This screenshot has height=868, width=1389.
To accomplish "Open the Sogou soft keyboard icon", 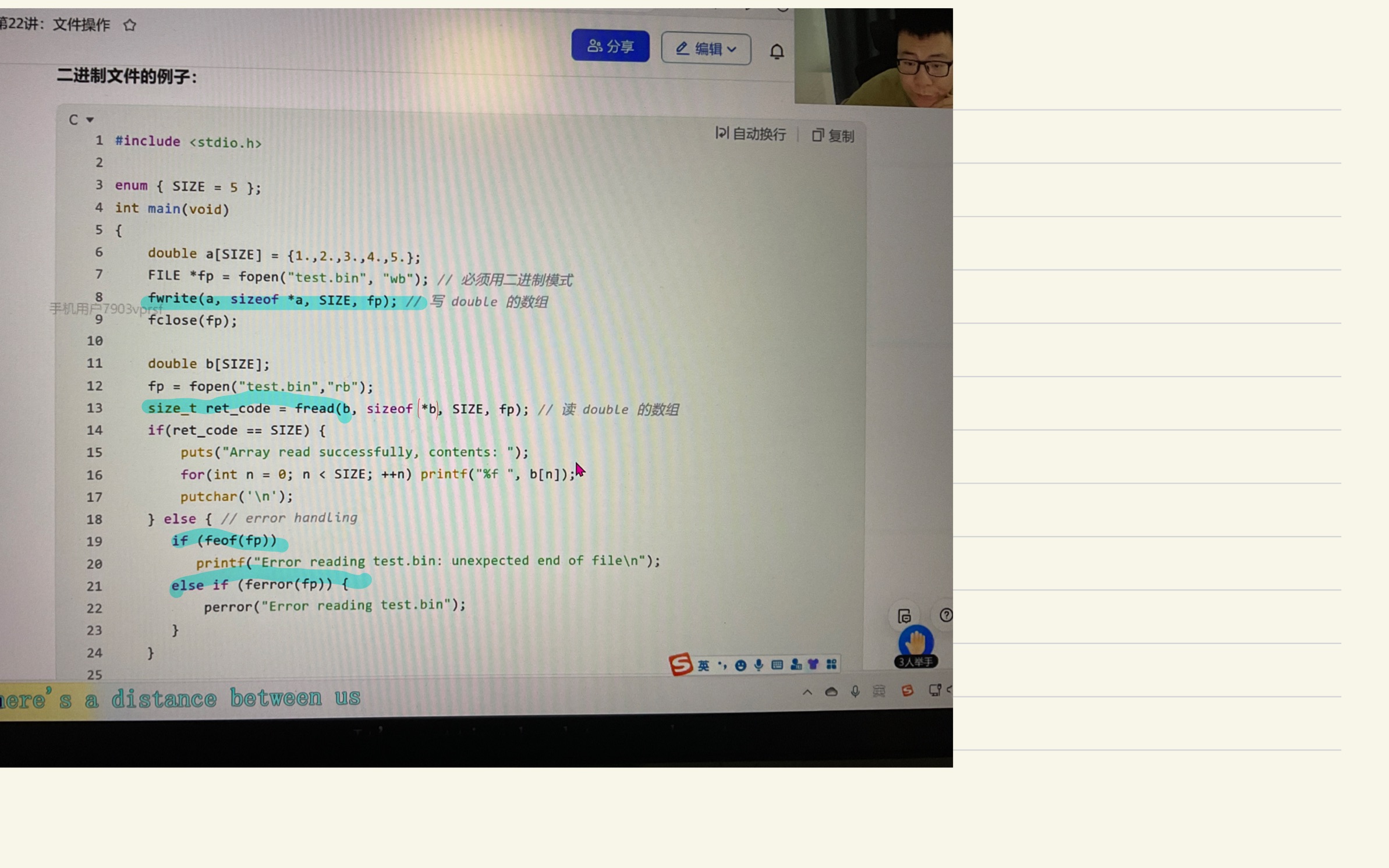I will point(777,665).
